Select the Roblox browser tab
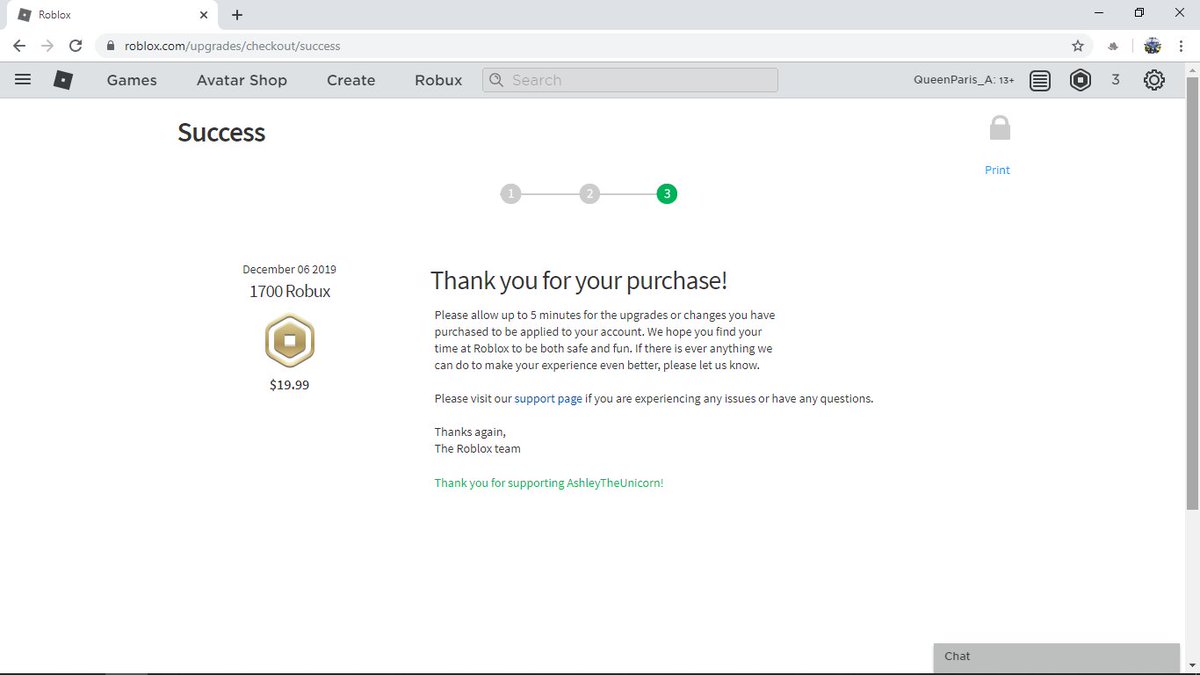 click(113, 15)
